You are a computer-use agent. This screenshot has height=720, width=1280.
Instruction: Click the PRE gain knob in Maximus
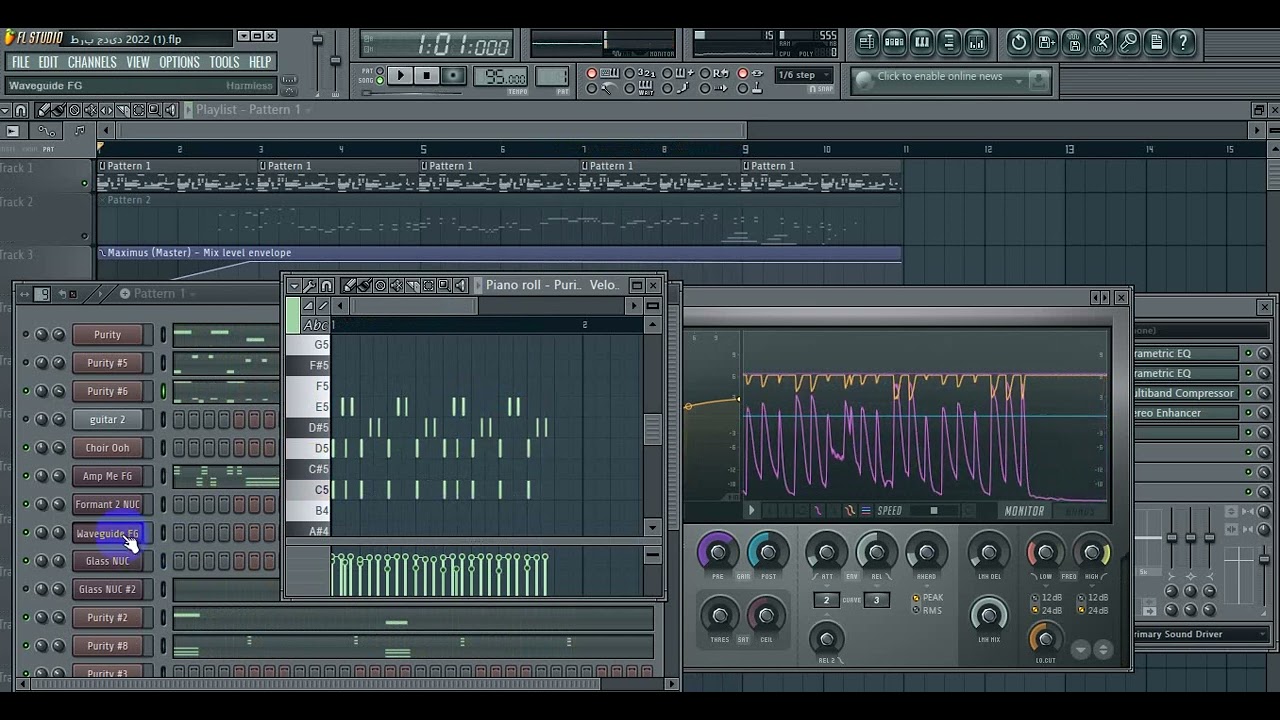(718, 553)
